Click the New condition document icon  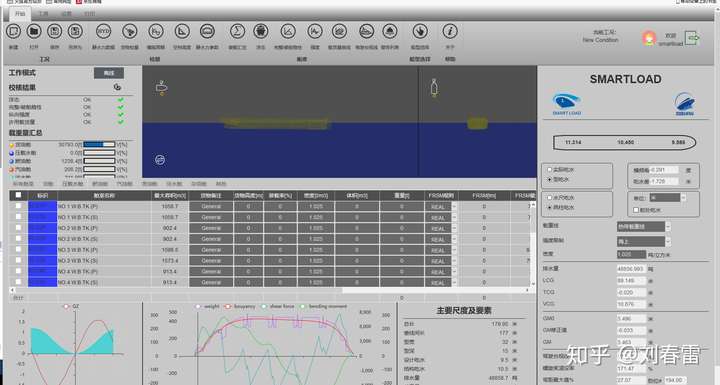pos(13,32)
